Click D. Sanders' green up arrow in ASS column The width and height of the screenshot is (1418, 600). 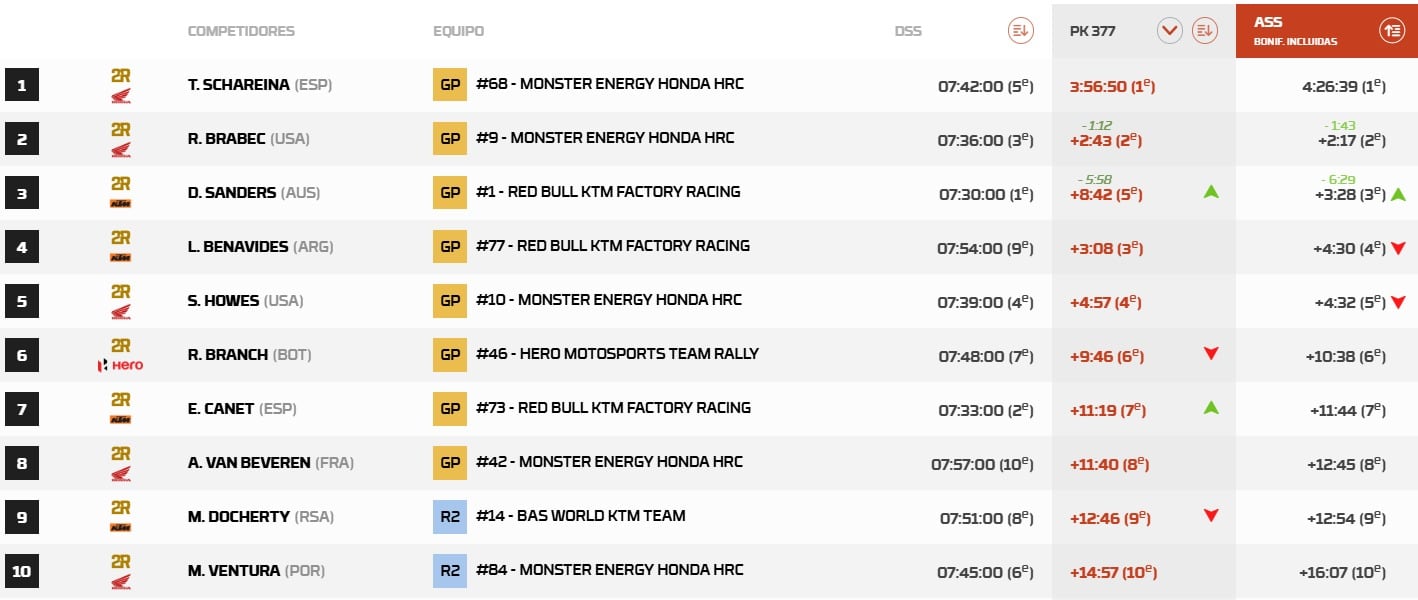1398,193
